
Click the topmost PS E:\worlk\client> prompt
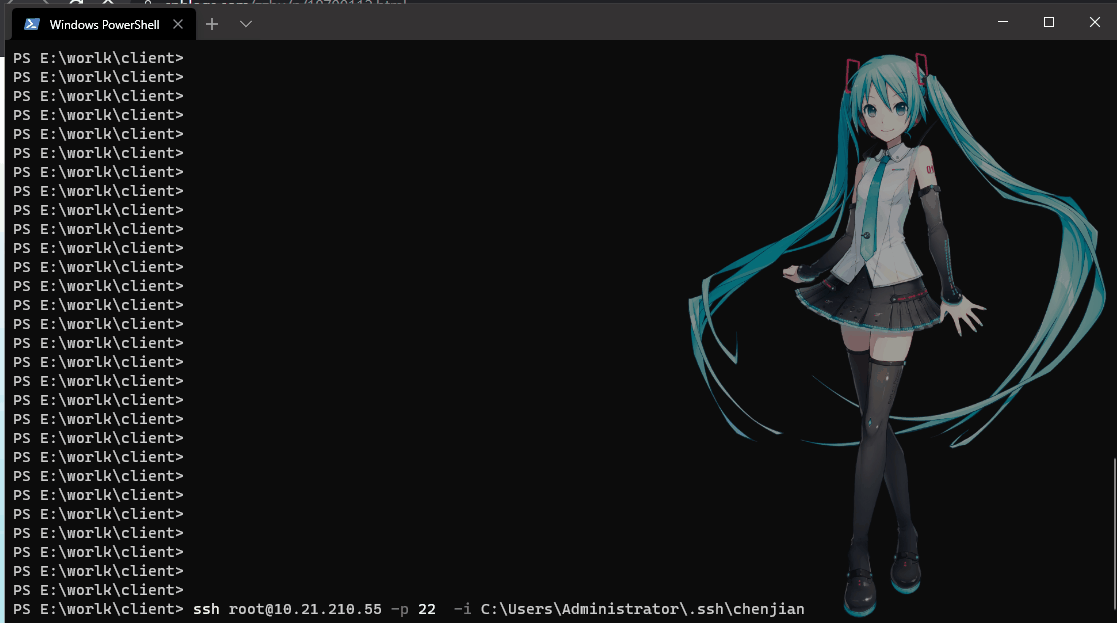(x=98, y=58)
